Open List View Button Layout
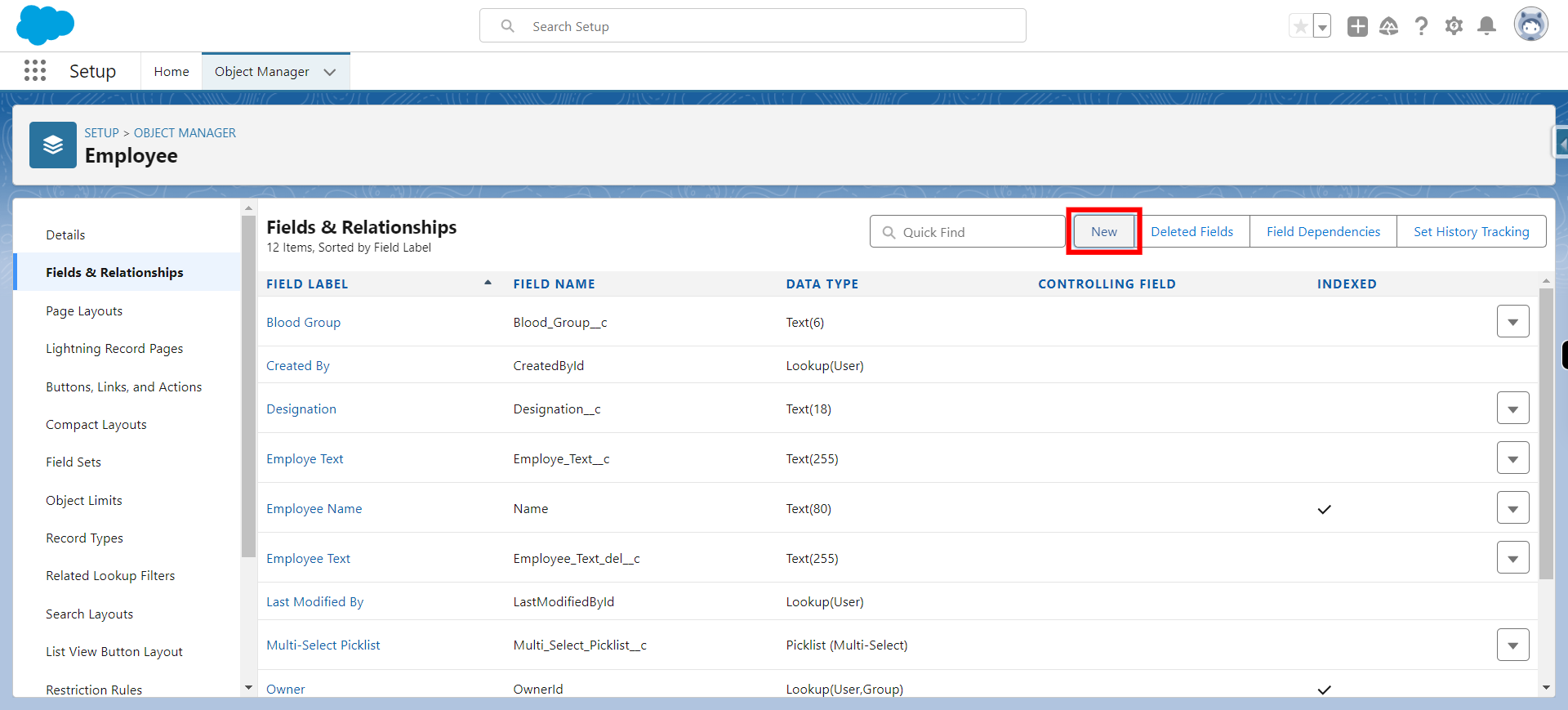The width and height of the screenshot is (1568, 710). [114, 652]
